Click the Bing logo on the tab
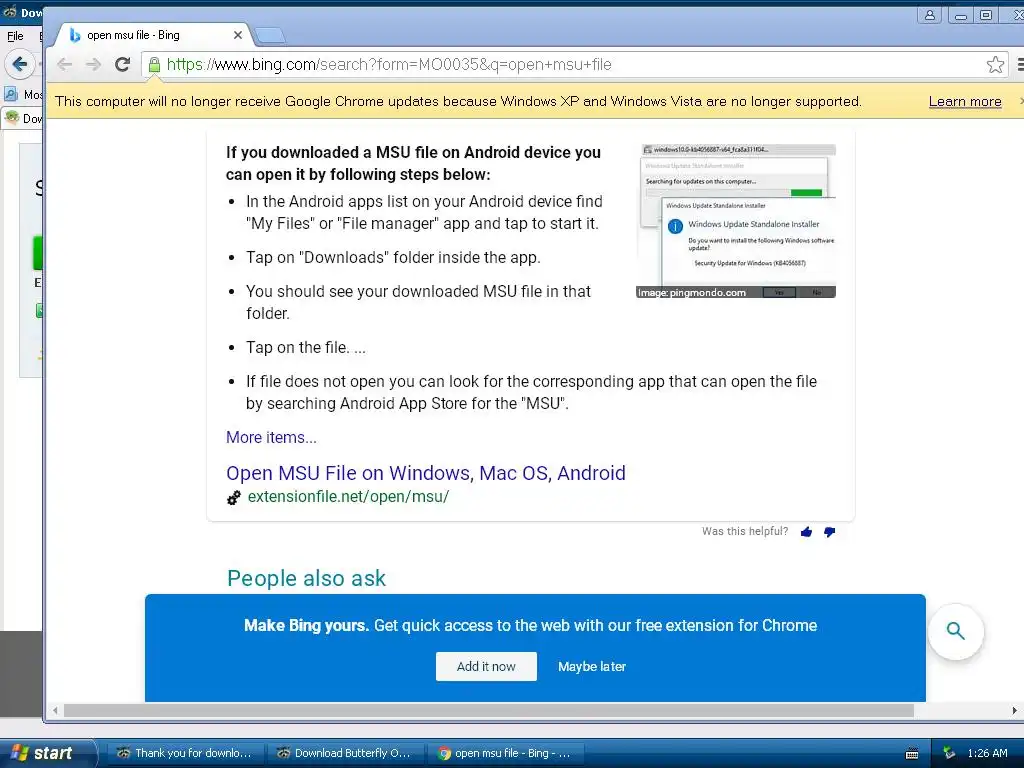Image resolution: width=1024 pixels, height=768 pixels. [74, 35]
